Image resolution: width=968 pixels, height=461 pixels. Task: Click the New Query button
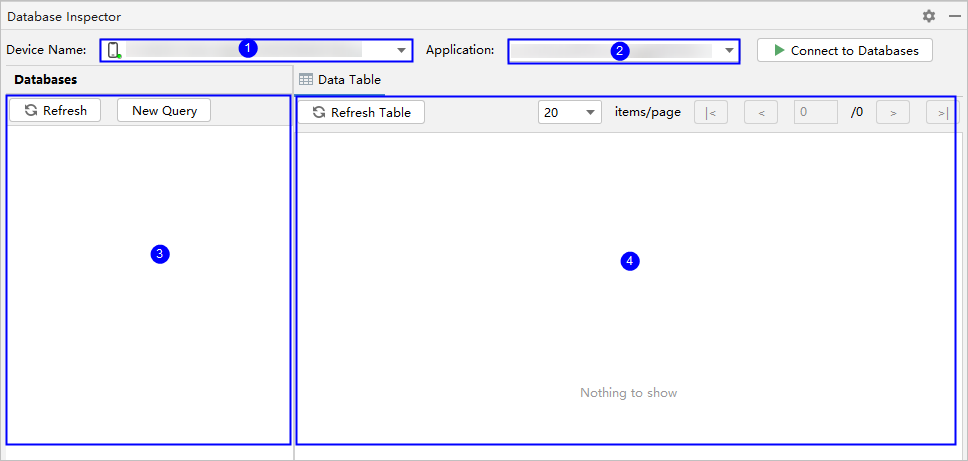(x=164, y=110)
